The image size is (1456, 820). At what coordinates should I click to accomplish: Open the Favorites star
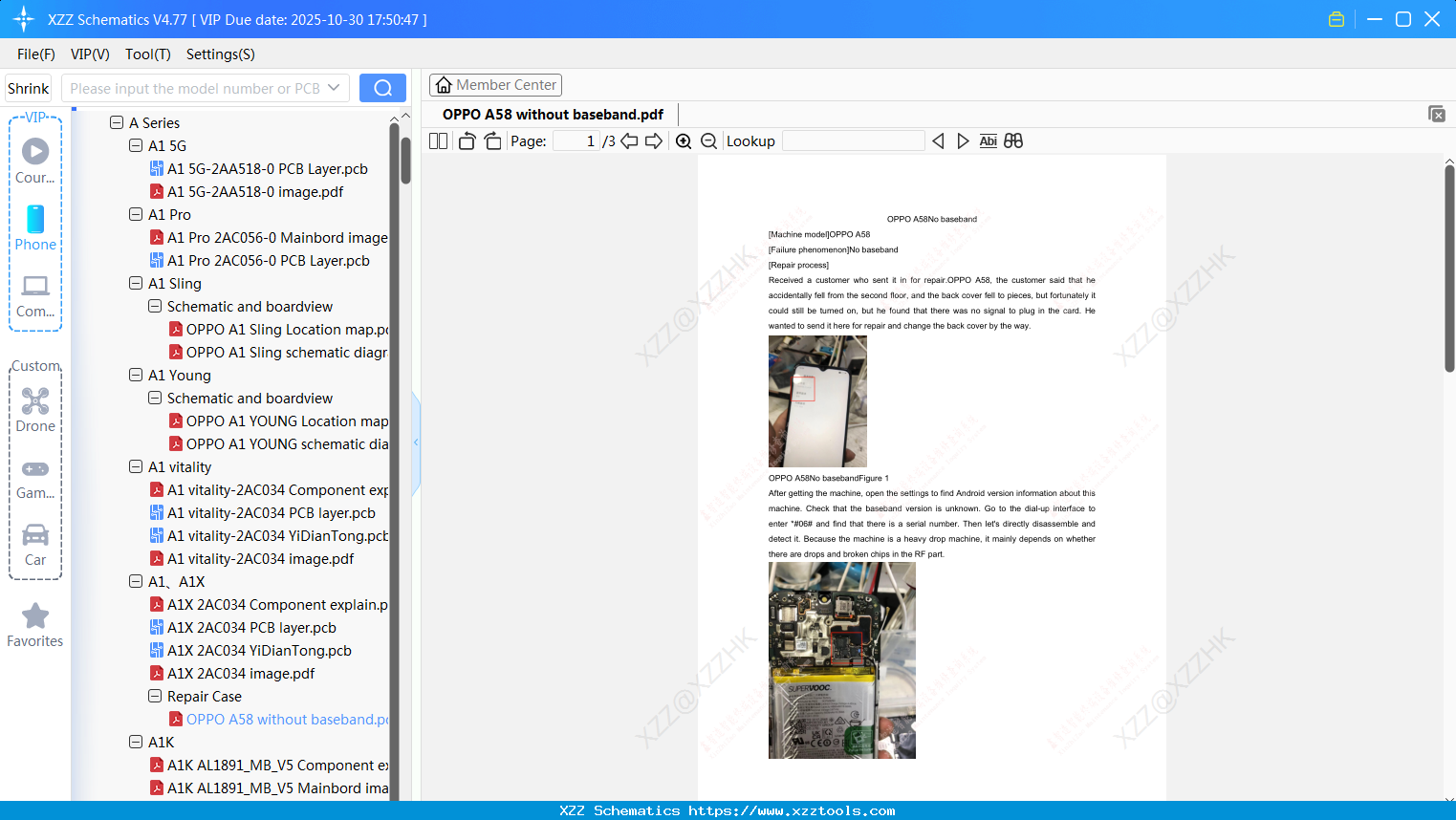point(35,625)
